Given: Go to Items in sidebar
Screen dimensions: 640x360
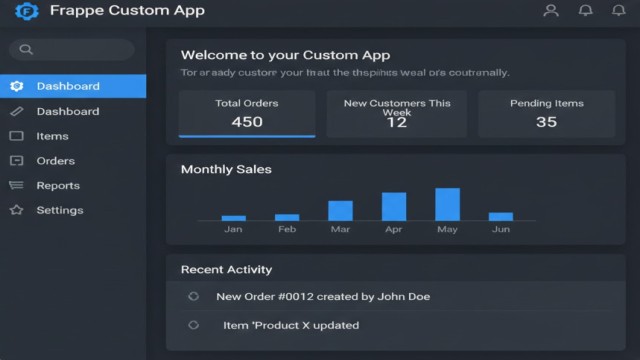Looking at the screenshot, I should (x=73, y=136).
